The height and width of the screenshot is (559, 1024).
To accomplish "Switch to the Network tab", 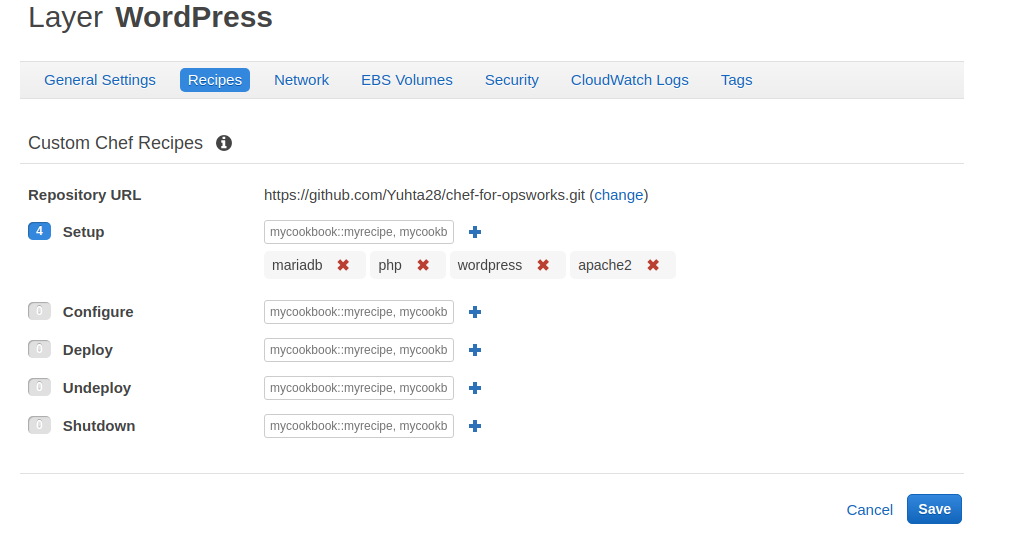I will [x=301, y=80].
